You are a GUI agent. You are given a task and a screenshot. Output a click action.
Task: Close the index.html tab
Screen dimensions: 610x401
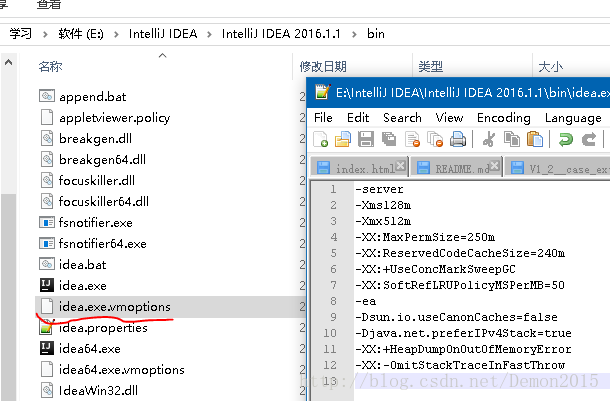click(x=401, y=166)
